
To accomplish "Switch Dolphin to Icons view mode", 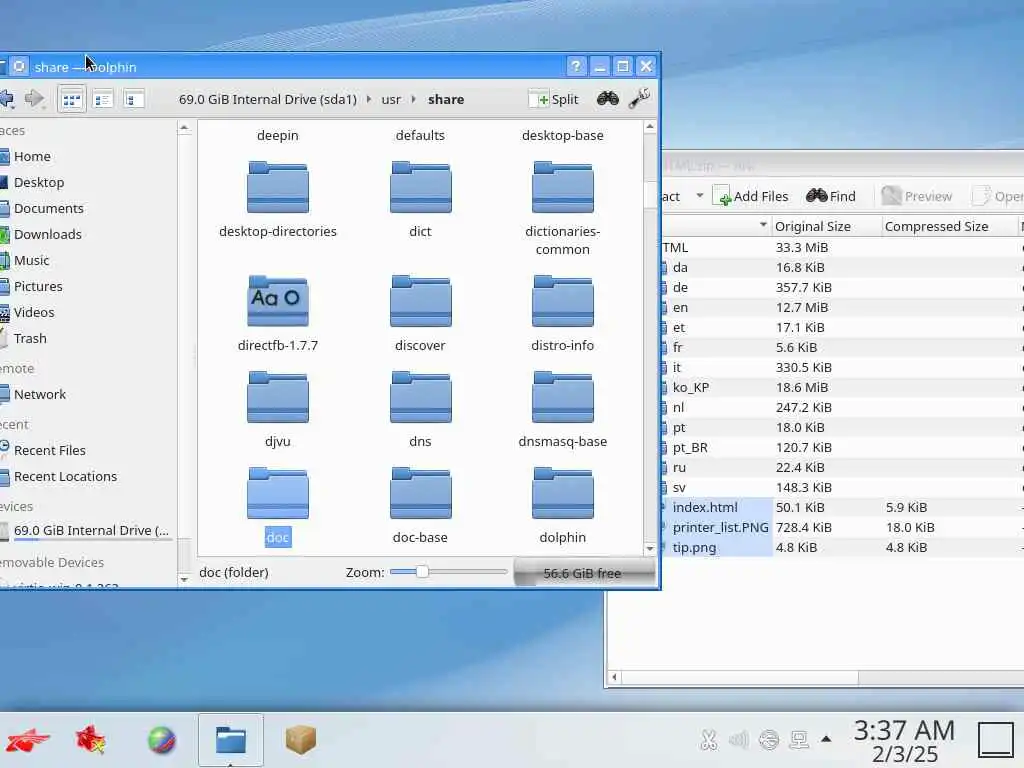I will click(71, 100).
